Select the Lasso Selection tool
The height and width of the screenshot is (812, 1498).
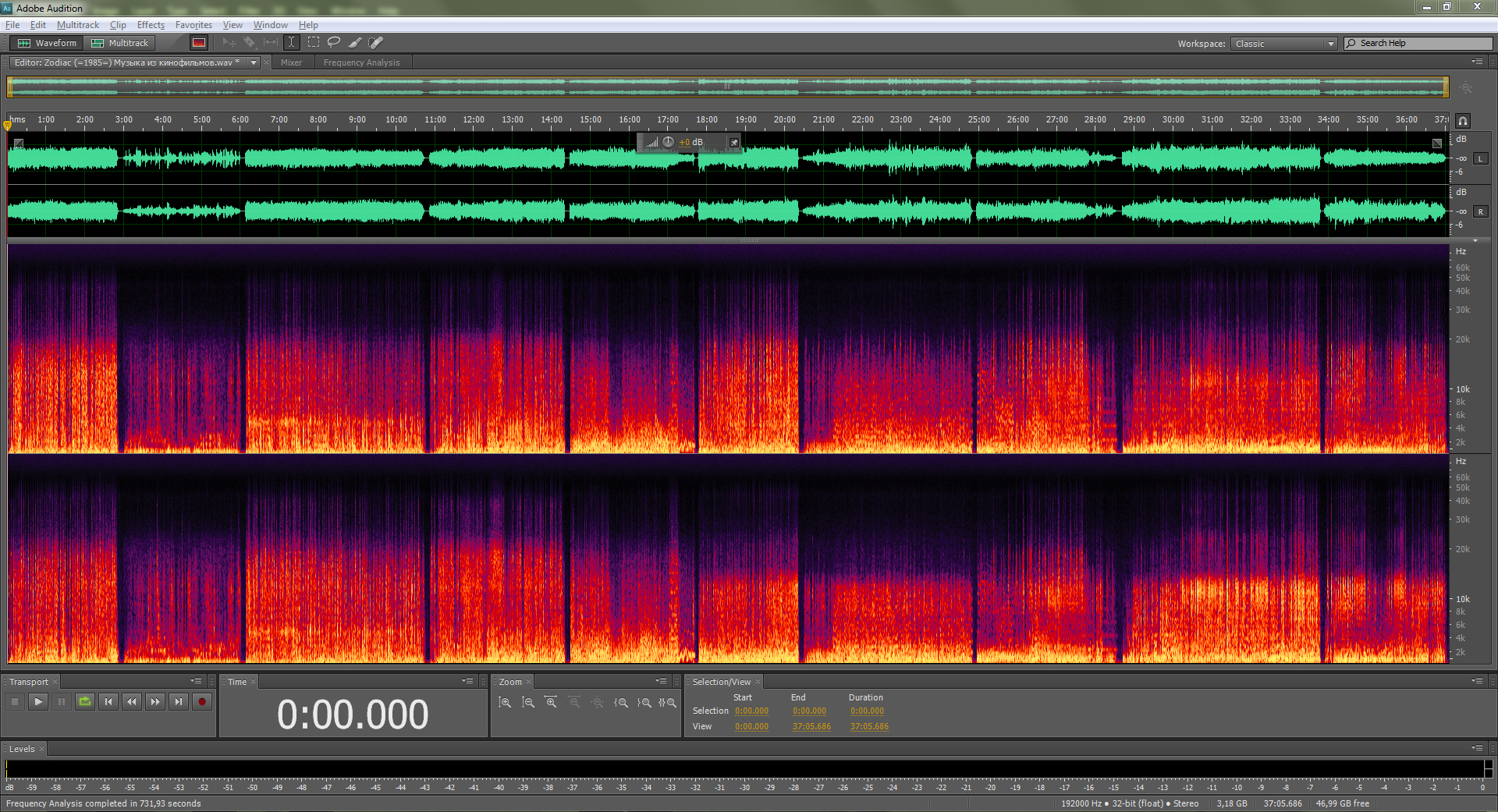click(334, 43)
